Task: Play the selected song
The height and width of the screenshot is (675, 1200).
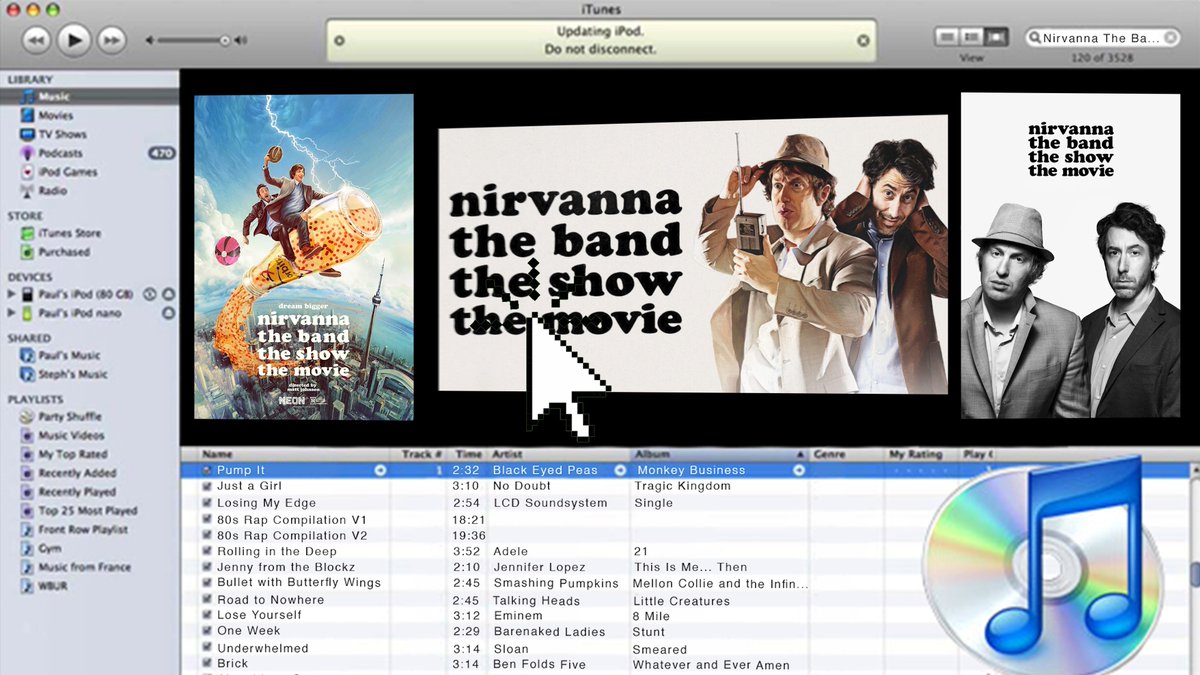Action: [74, 40]
